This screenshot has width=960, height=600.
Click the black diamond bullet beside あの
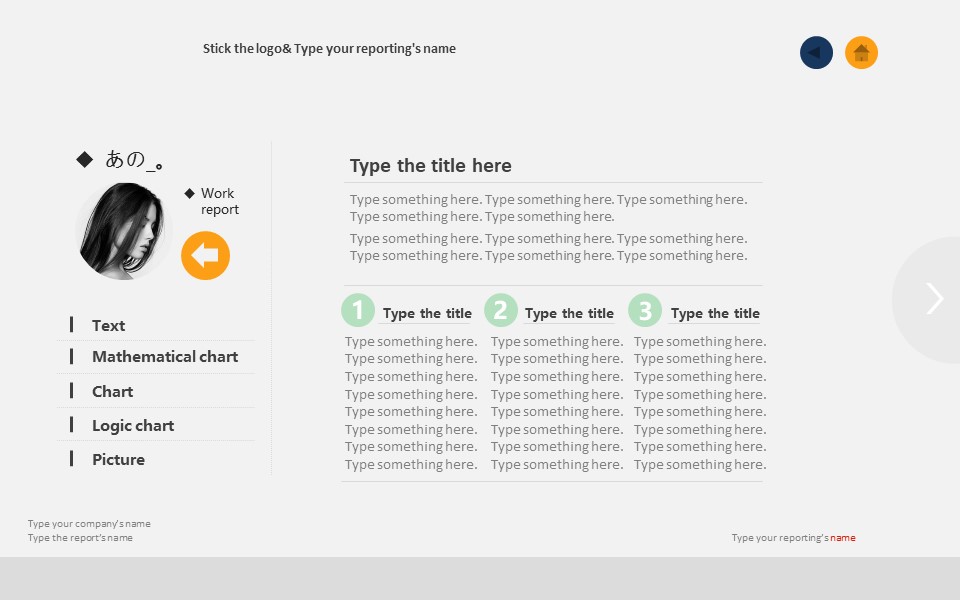point(84,159)
